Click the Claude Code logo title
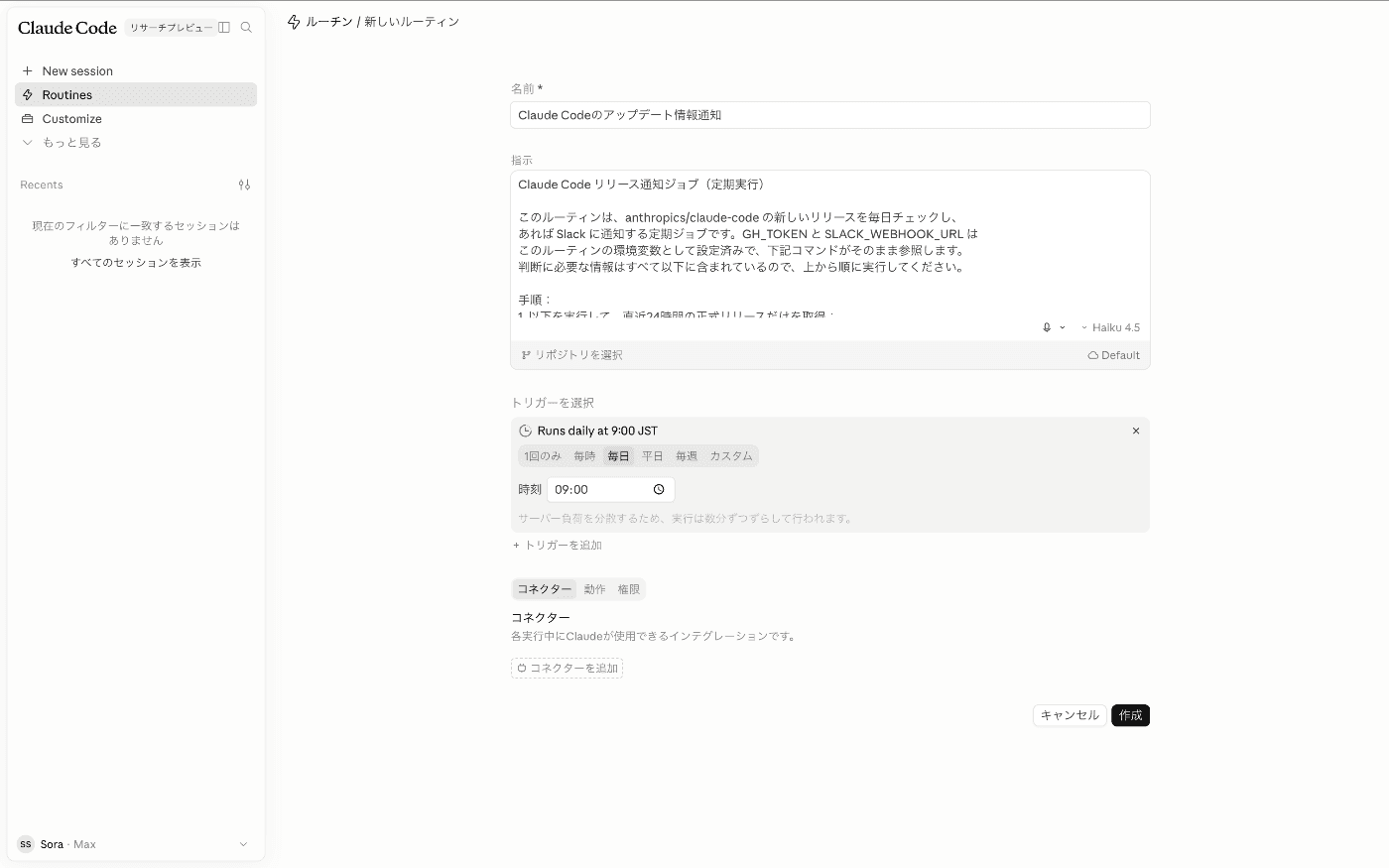Screen dimensions: 1389x868 67,28
